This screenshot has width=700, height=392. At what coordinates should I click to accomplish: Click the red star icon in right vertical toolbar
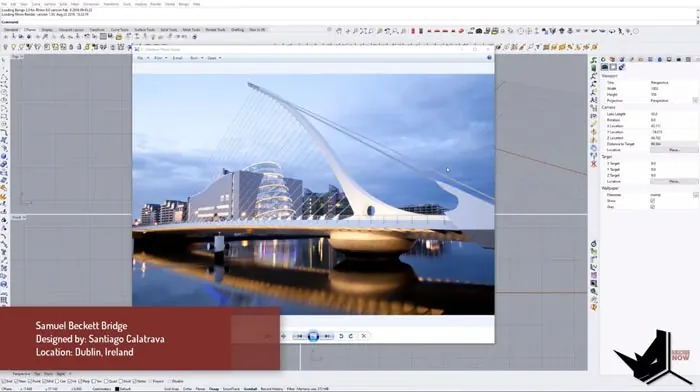point(594,164)
